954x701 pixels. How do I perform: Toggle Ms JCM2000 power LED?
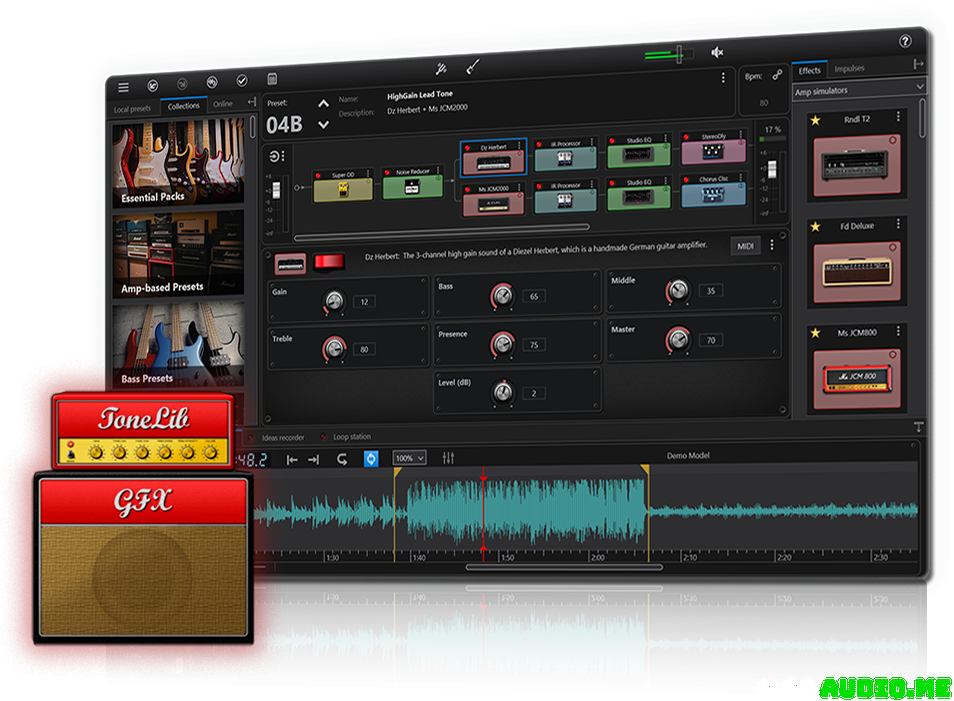(x=468, y=190)
